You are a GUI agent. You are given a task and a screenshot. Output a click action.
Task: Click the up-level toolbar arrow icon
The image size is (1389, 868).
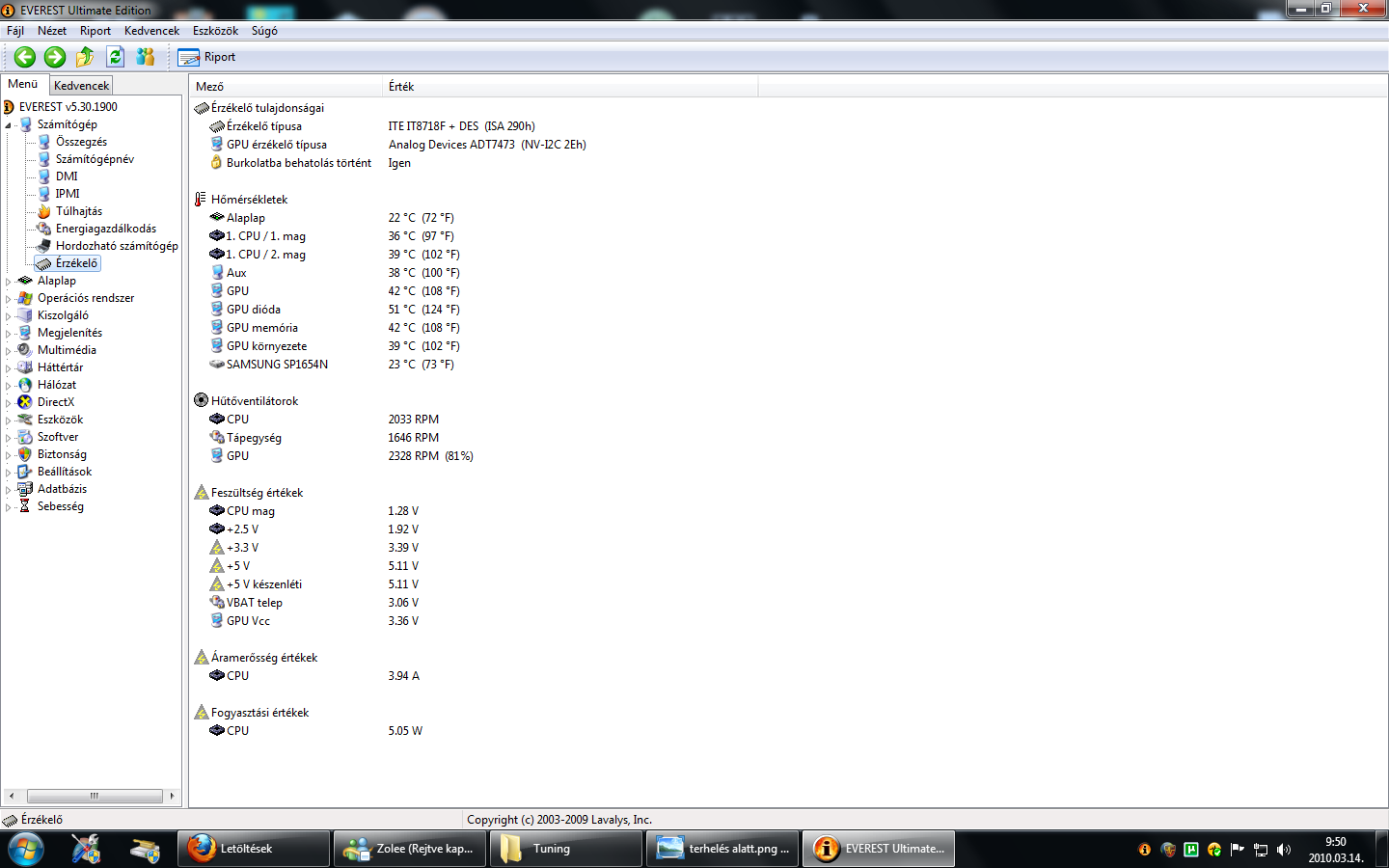click(x=85, y=57)
